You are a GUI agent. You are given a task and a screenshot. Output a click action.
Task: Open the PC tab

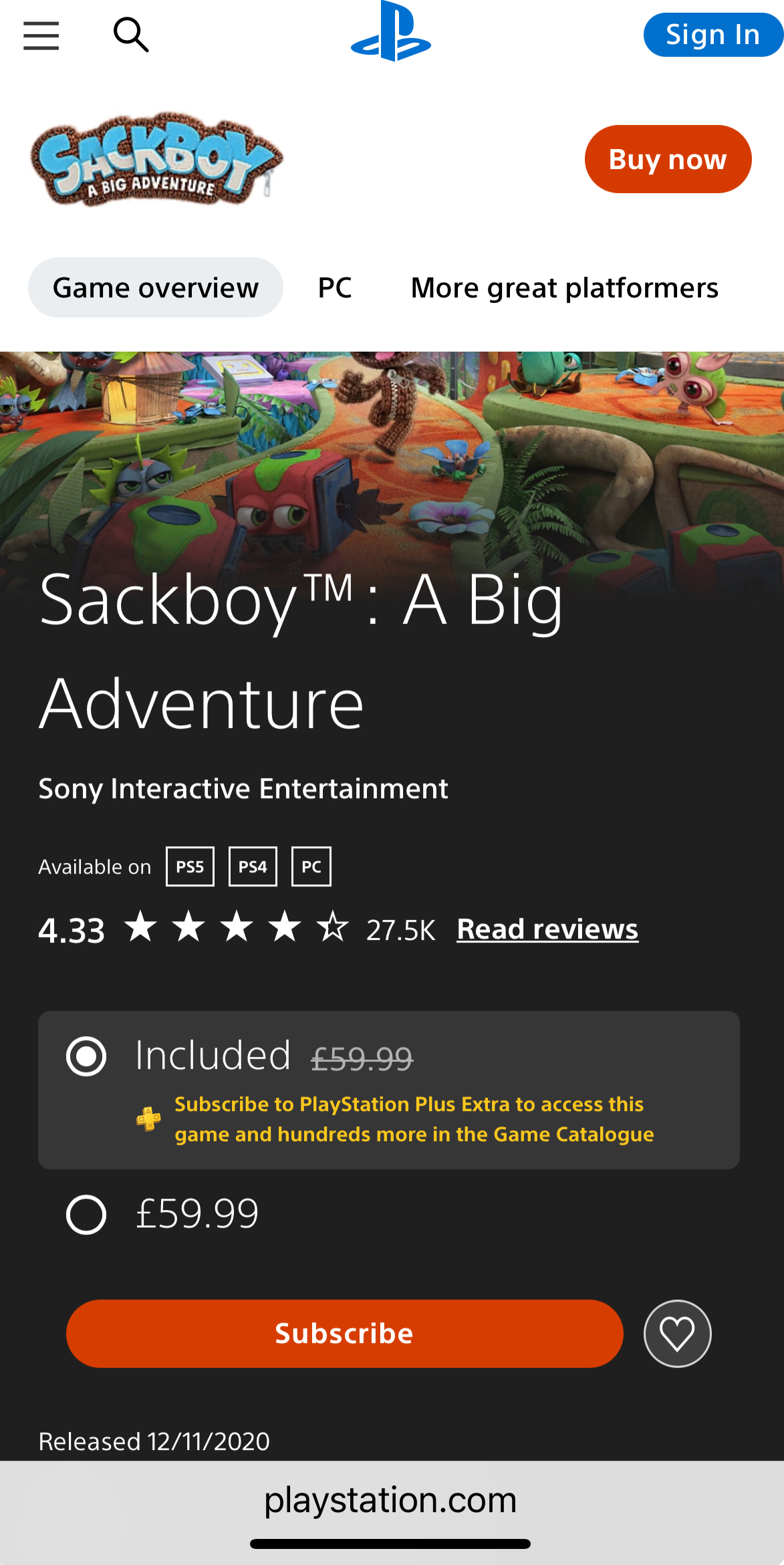[x=335, y=287]
